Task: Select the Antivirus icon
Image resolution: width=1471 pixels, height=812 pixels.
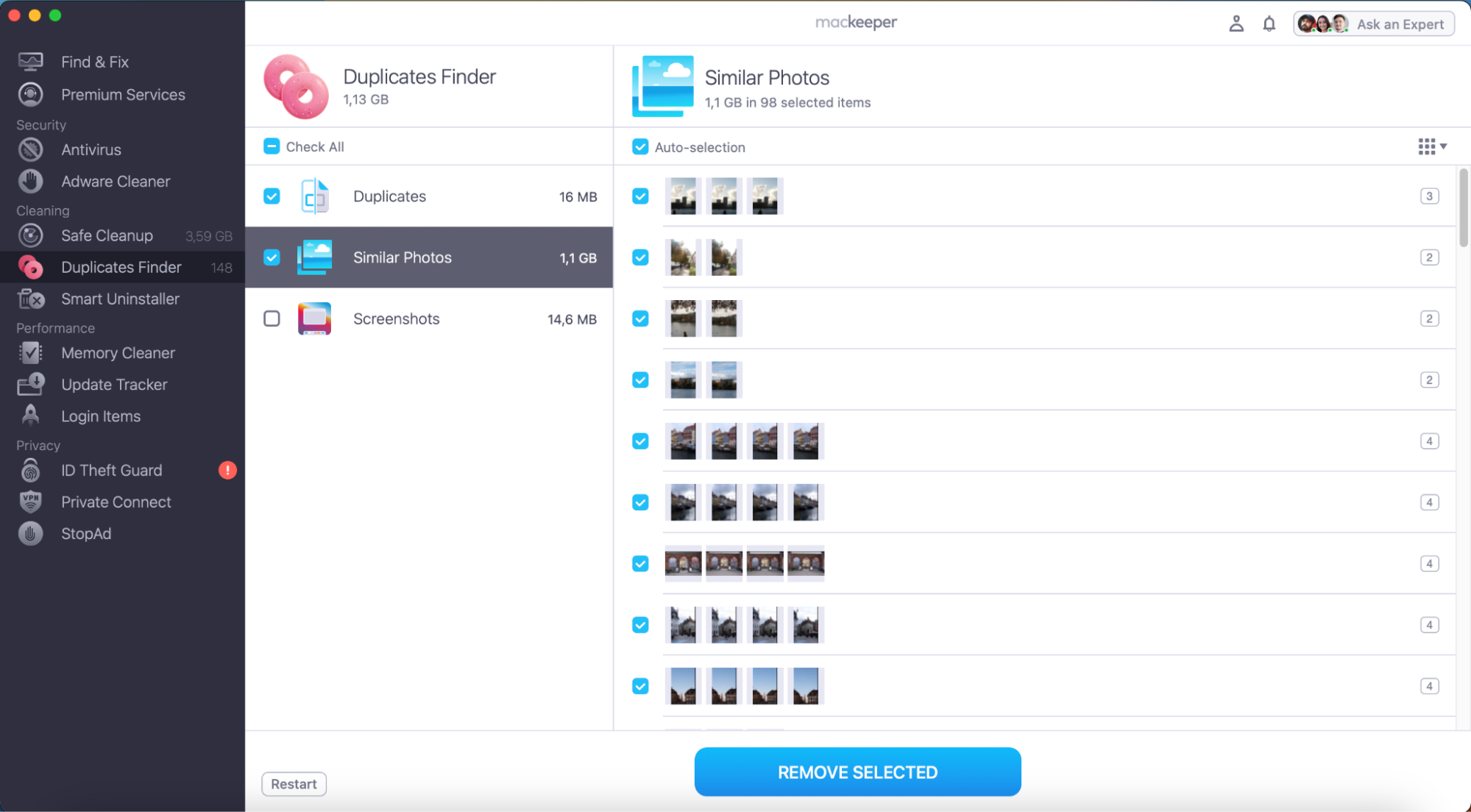Action: (x=30, y=149)
